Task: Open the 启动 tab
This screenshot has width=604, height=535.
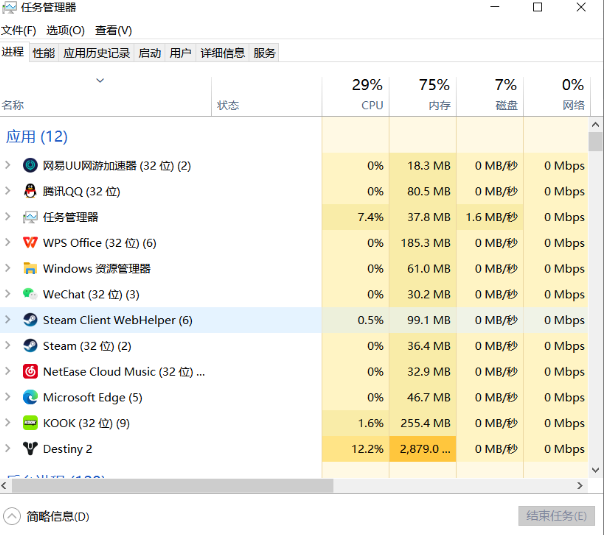Action: (x=149, y=53)
